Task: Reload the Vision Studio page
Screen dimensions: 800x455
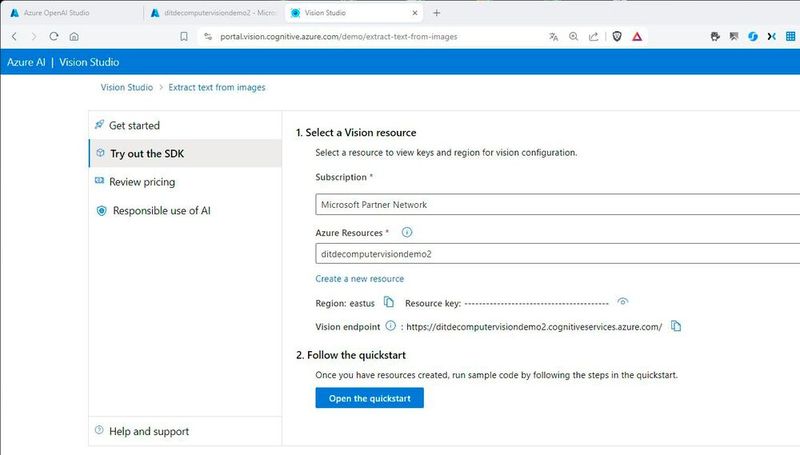Action: [54, 36]
